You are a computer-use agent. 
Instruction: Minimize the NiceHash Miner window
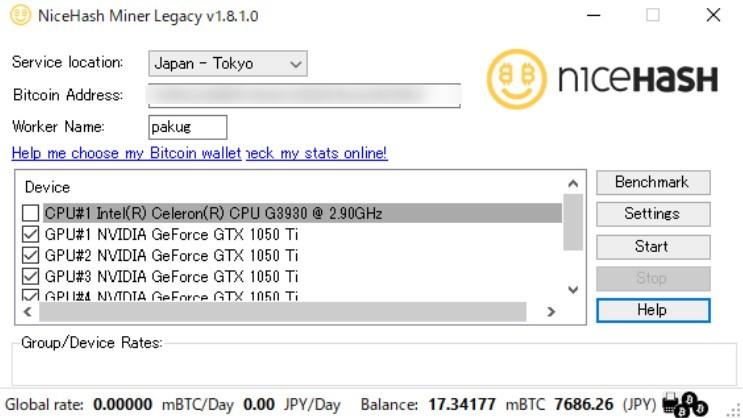[x=593, y=15]
